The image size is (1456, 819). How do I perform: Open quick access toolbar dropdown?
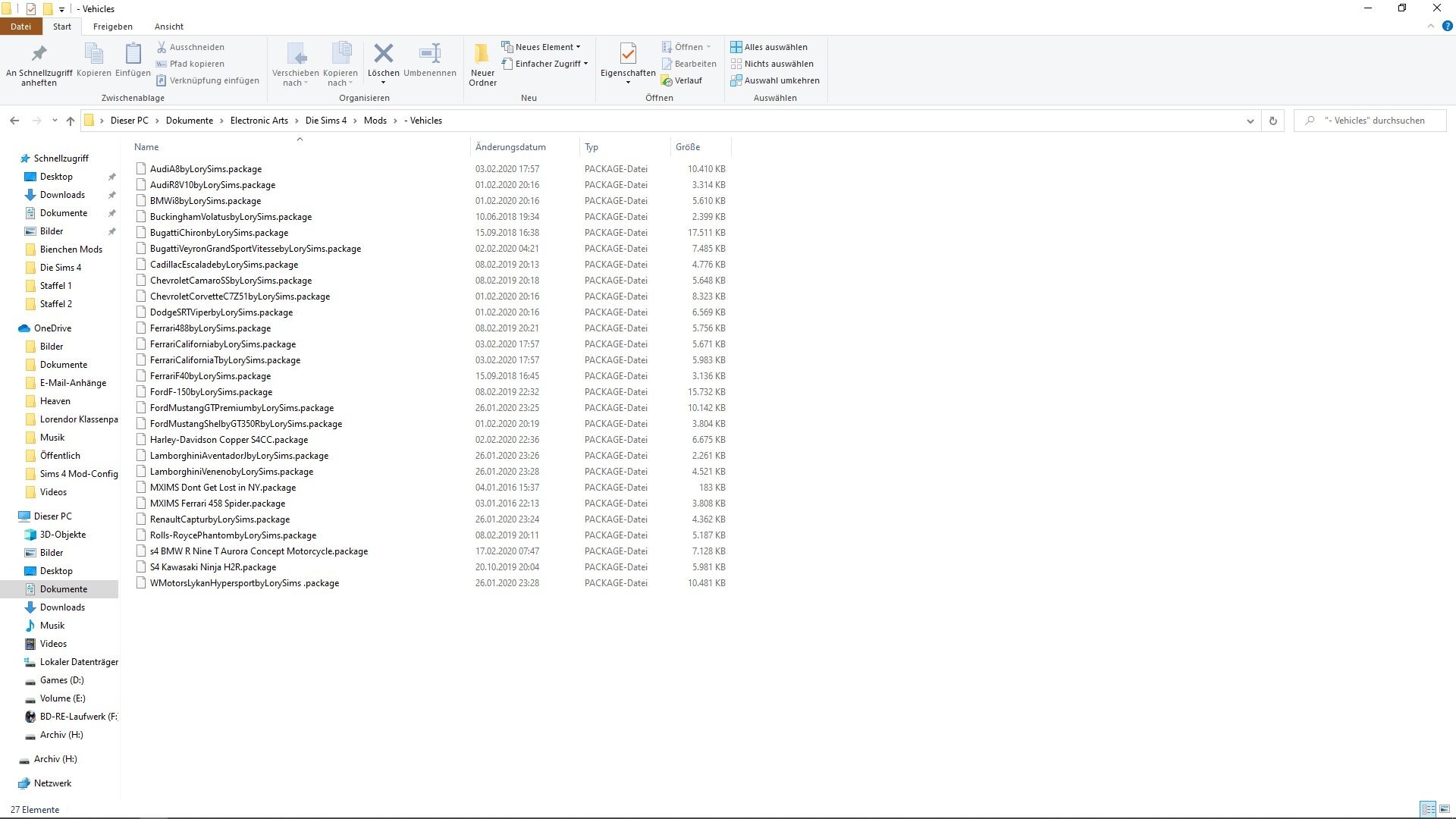62,9
